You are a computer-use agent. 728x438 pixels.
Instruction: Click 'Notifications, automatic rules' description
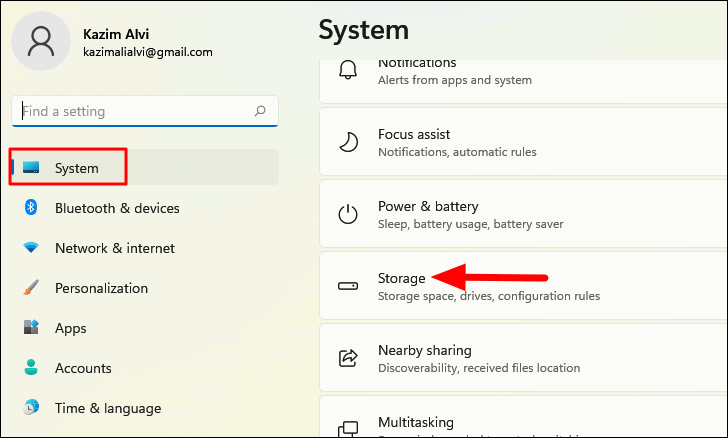[457, 152]
